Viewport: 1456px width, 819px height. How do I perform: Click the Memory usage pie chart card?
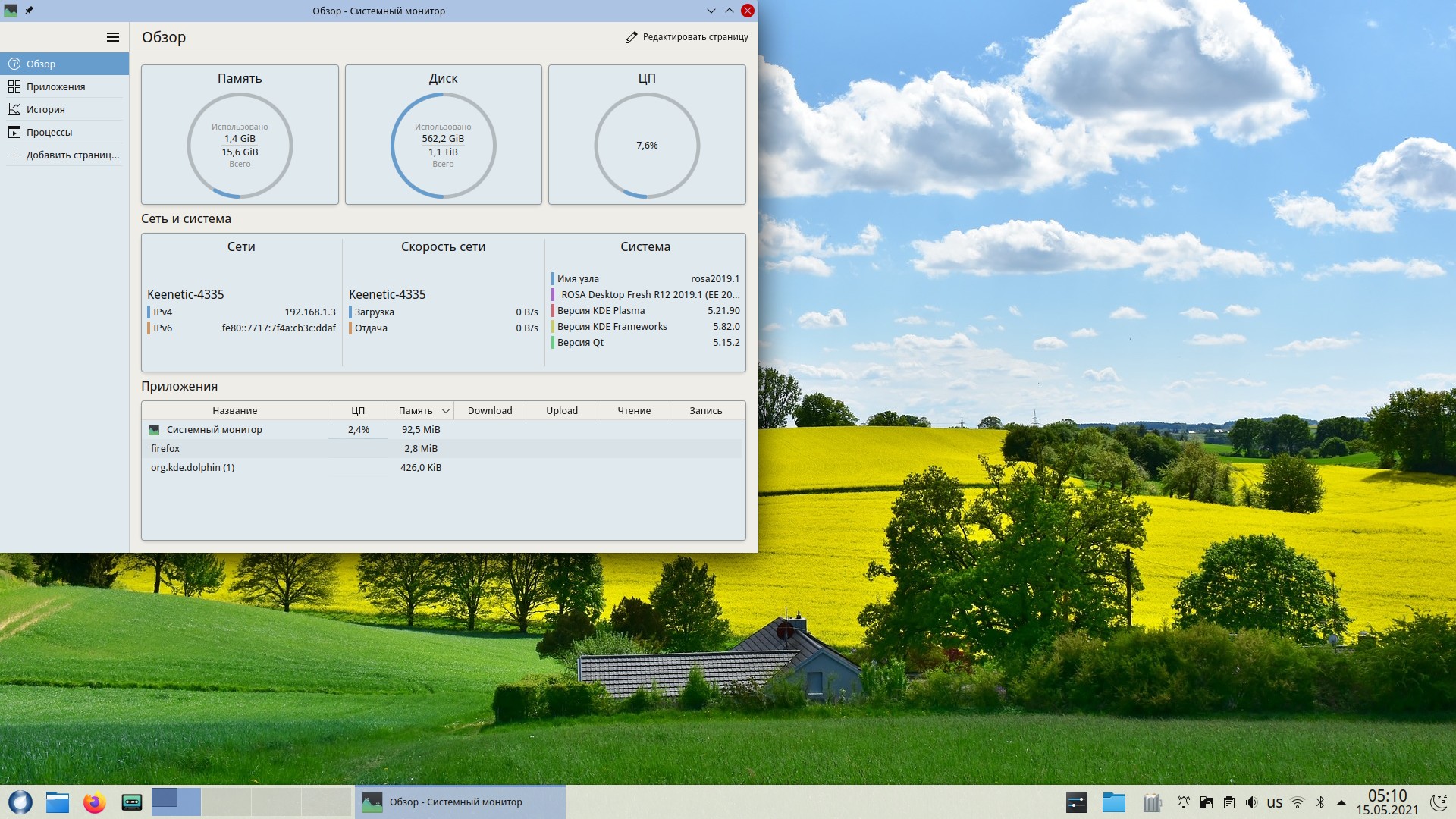coord(240,135)
